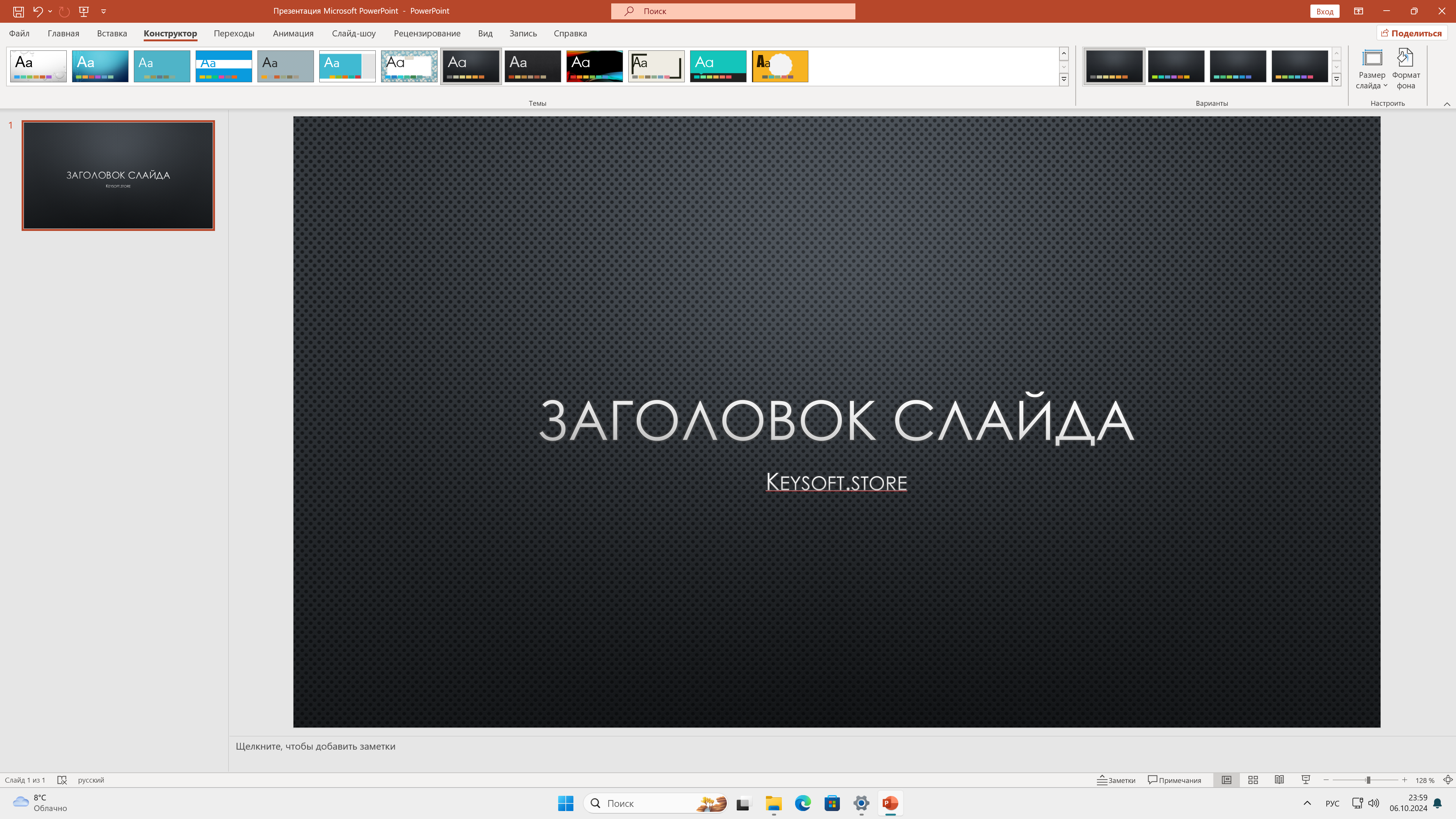Viewport: 1456px width, 819px height.
Task: Undo the last action
Action: (37, 11)
